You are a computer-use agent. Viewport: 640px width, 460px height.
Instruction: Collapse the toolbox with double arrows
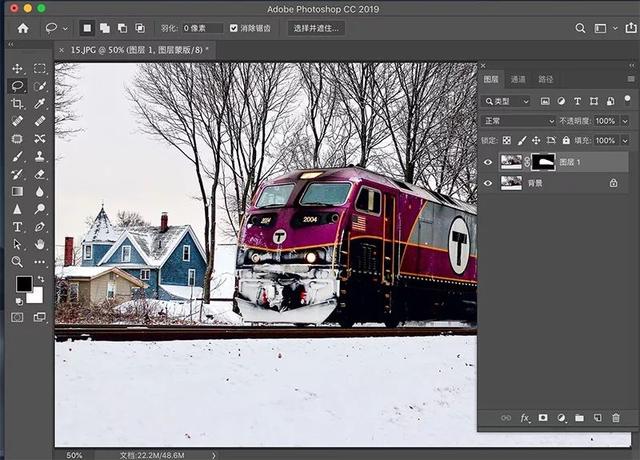[x=11, y=44]
